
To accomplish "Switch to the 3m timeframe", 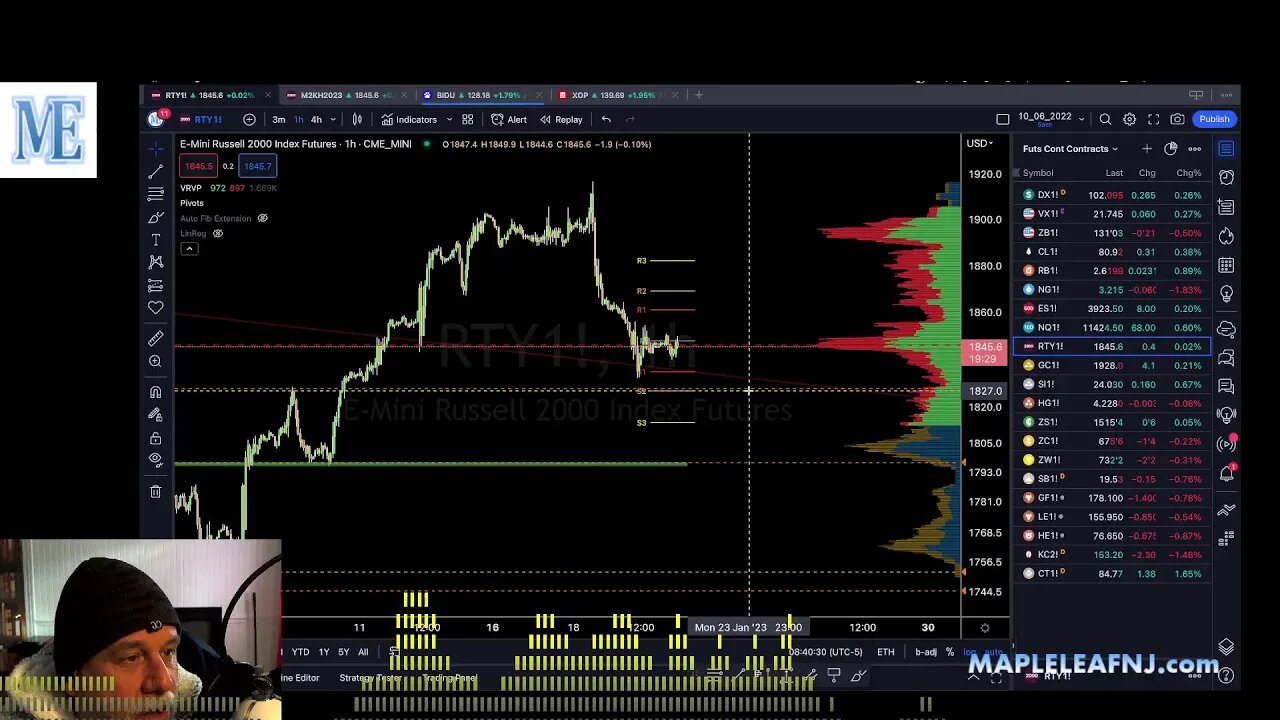I will tap(278, 119).
